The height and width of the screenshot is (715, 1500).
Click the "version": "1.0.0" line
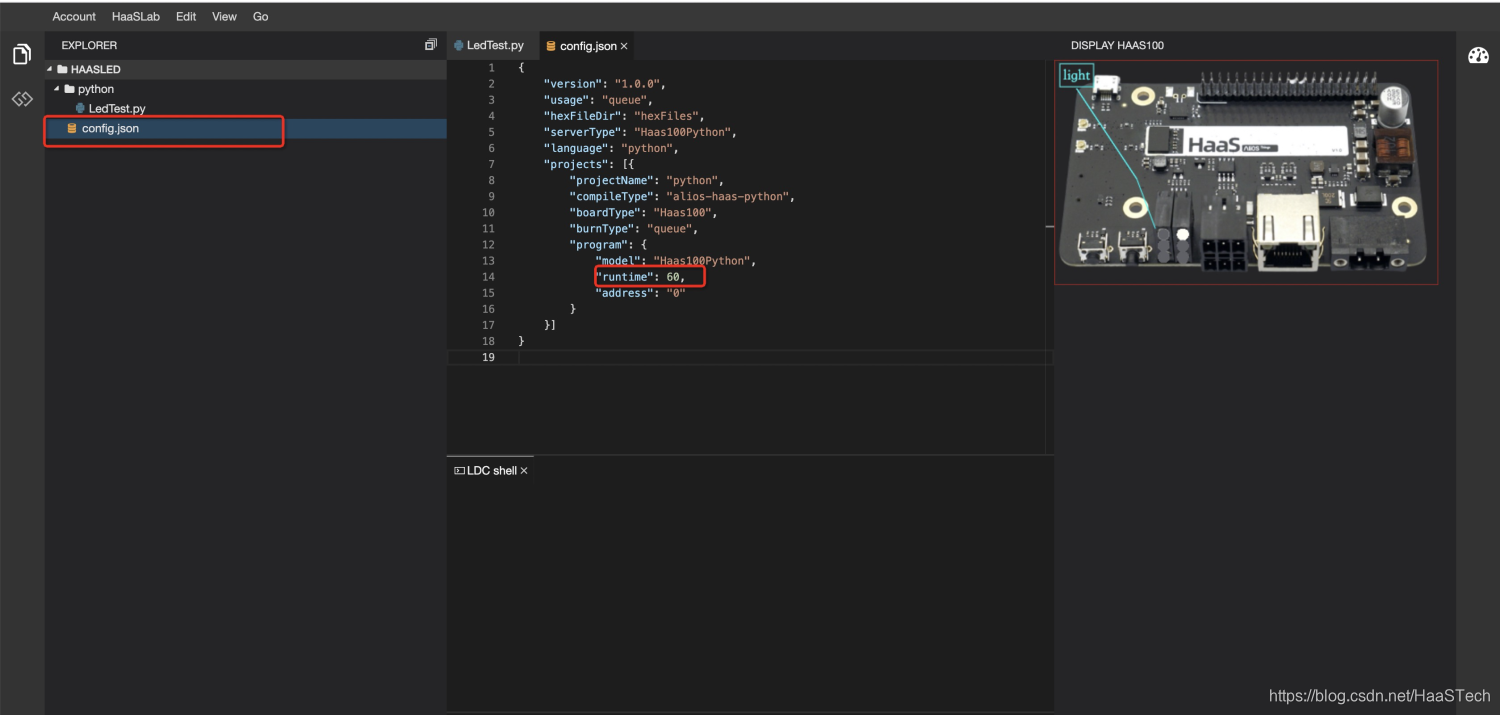(x=604, y=84)
